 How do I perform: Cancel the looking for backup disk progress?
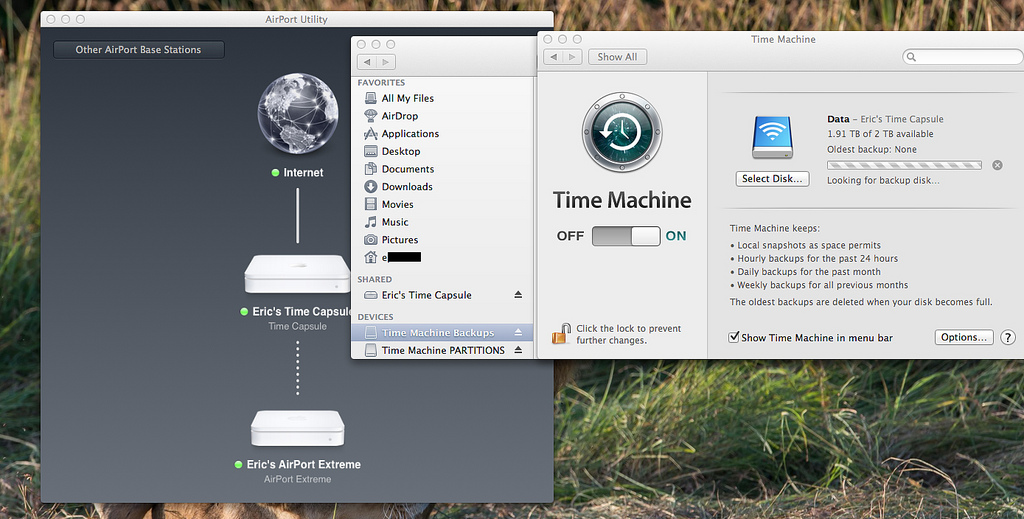coord(997,165)
